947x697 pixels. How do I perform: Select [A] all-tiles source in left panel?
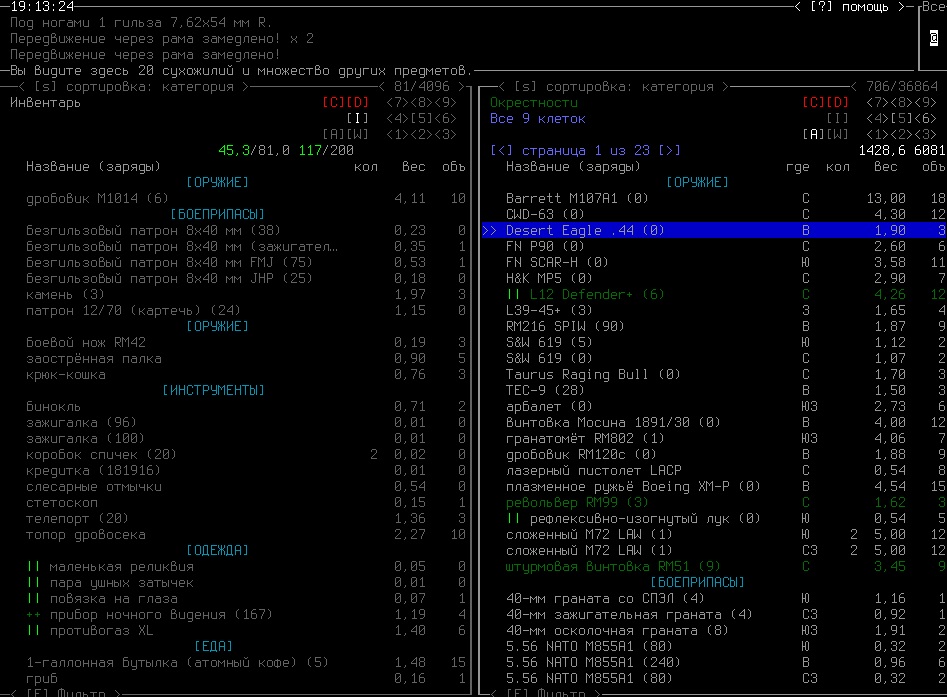[333, 135]
